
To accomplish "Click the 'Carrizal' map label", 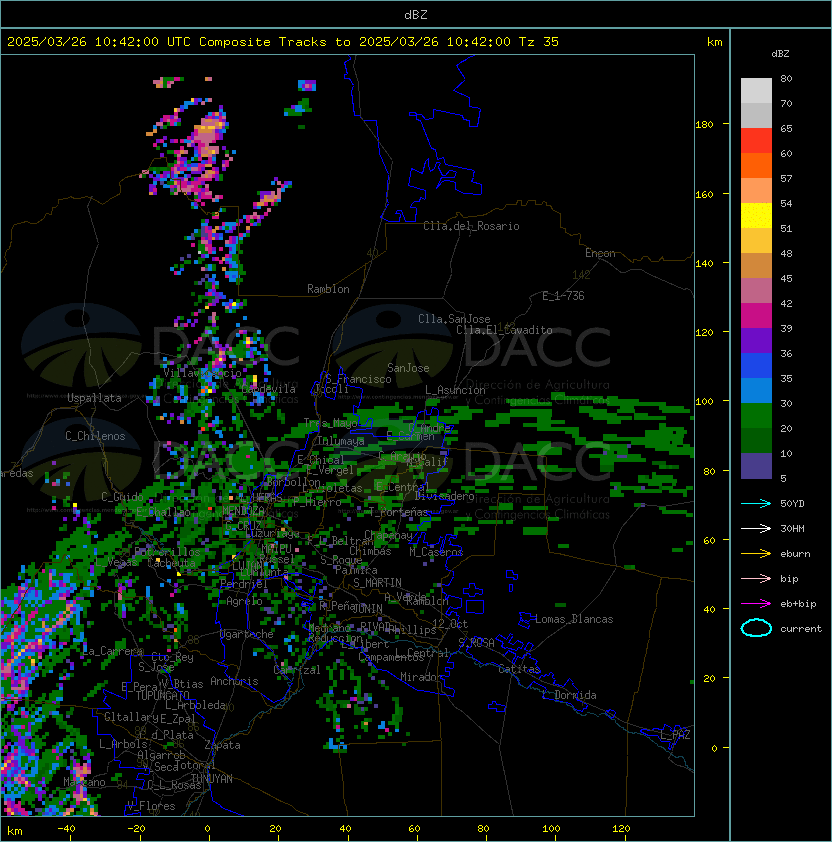I will pyautogui.click(x=296, y=670).
